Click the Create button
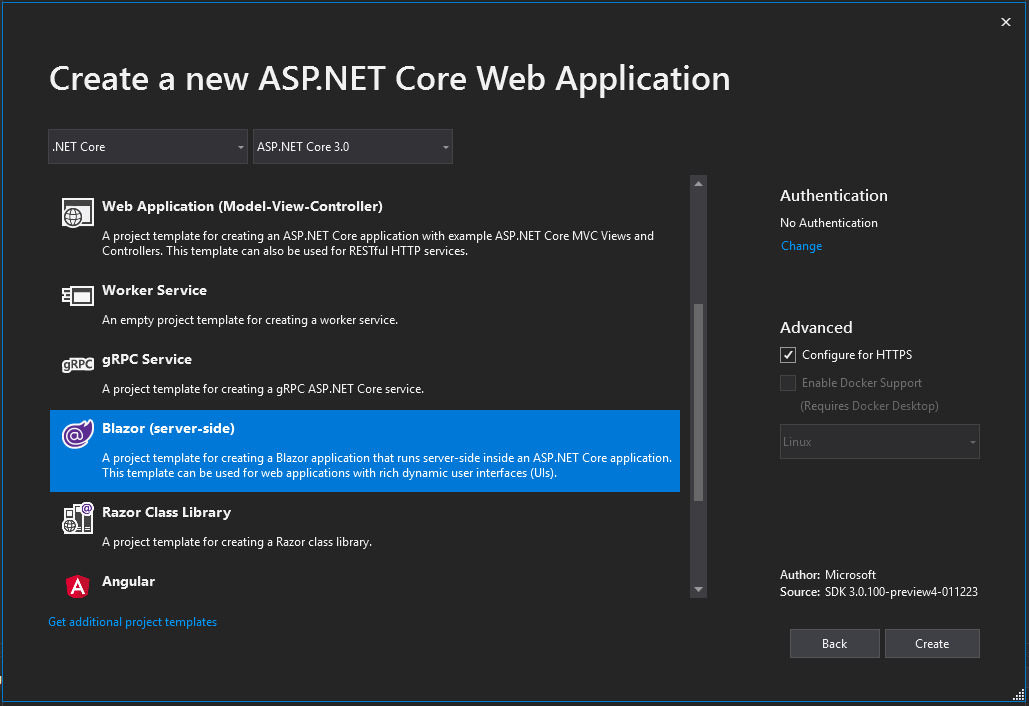The height and width of the screenshot is (706, 1029). (932, 644)
